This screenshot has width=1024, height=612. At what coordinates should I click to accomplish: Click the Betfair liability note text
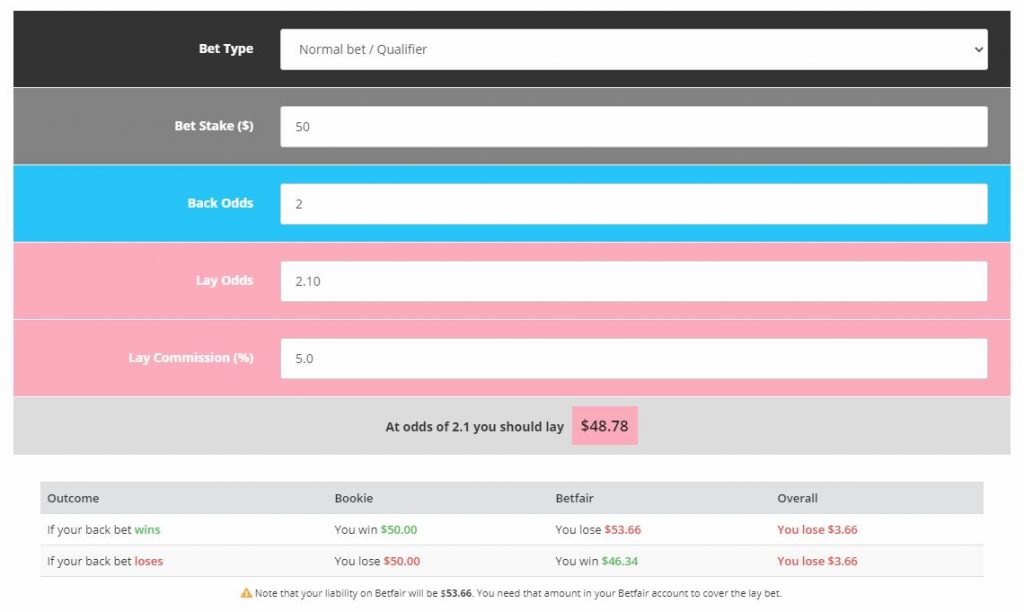tap(518, 593)
